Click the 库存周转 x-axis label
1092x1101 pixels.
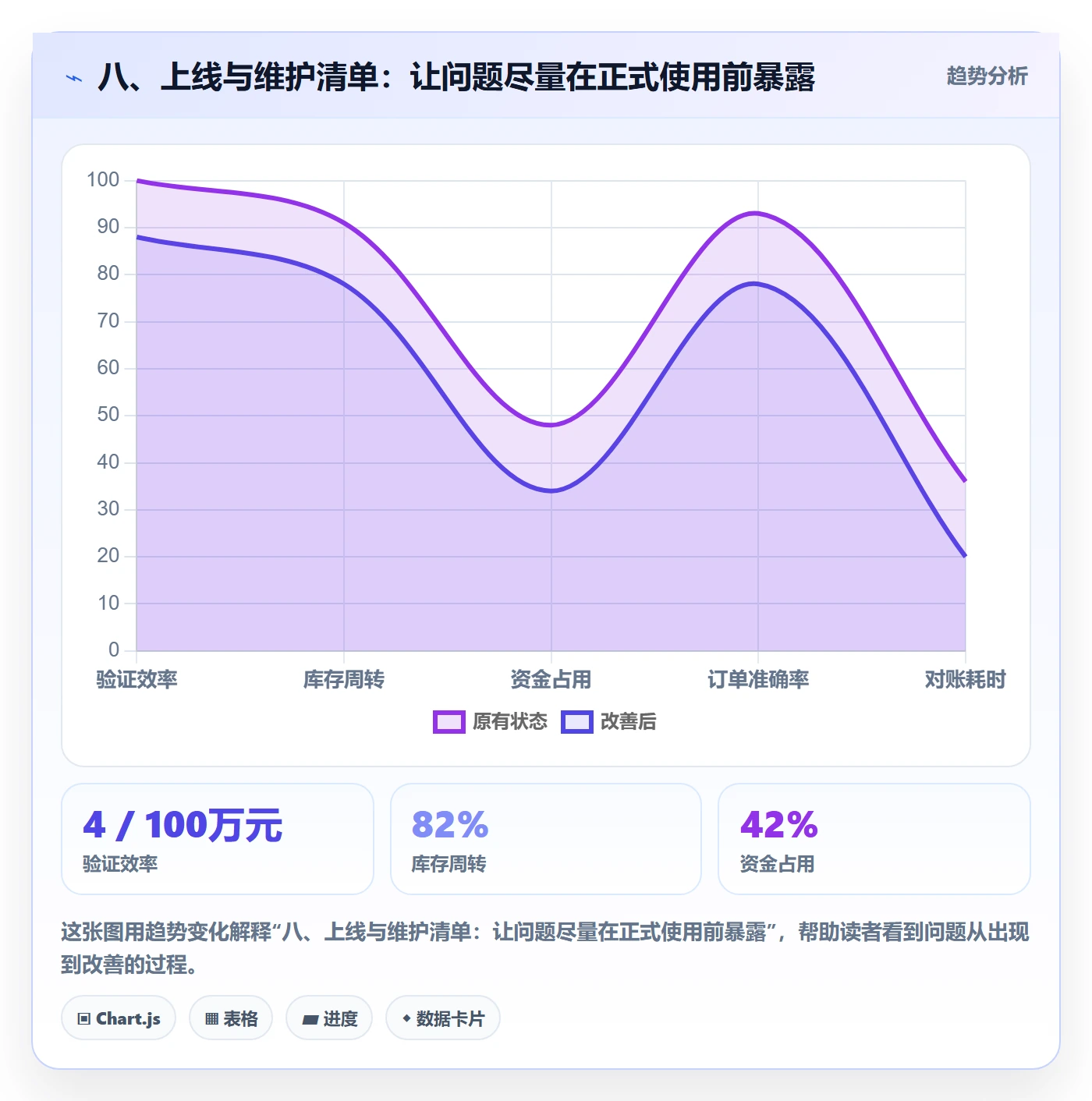[x=344, y=679]
